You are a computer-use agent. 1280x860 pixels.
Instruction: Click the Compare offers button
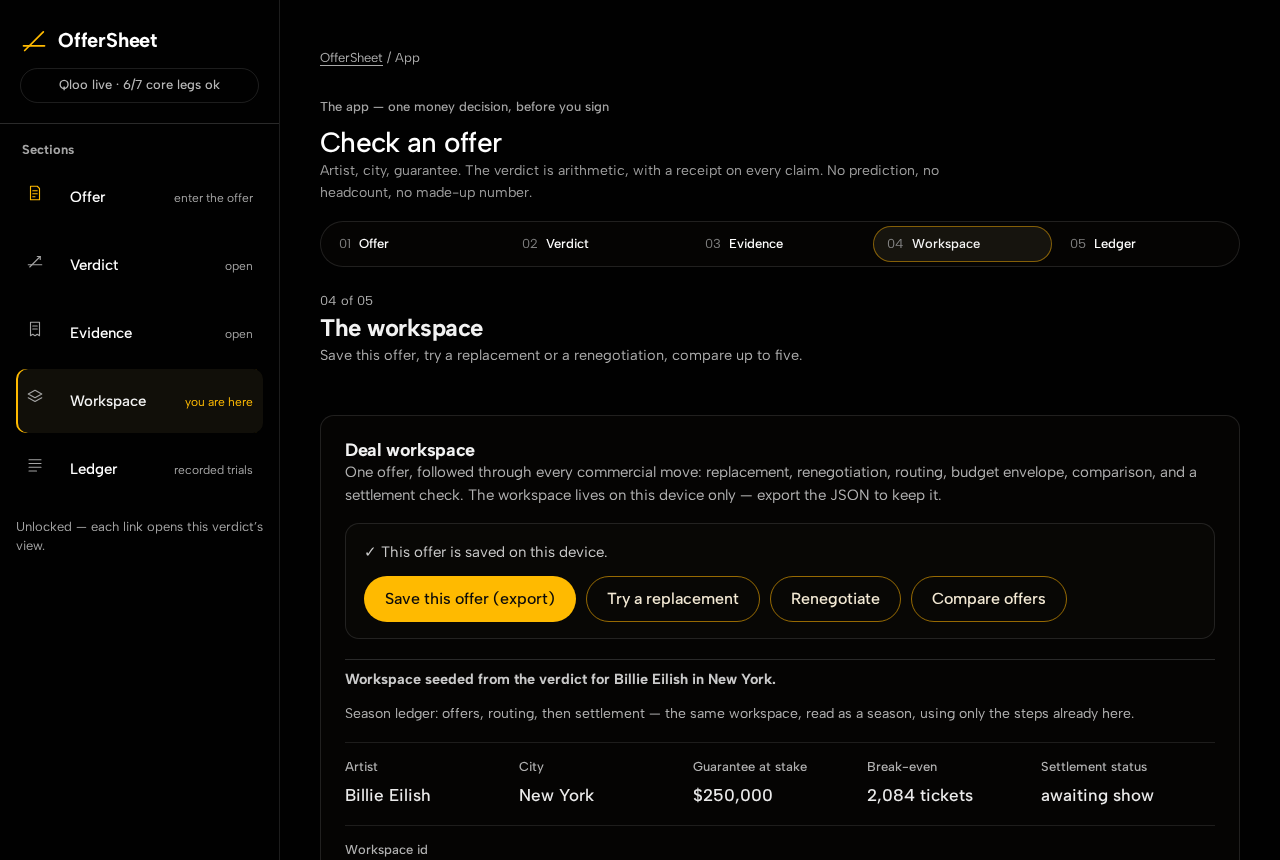989,599
